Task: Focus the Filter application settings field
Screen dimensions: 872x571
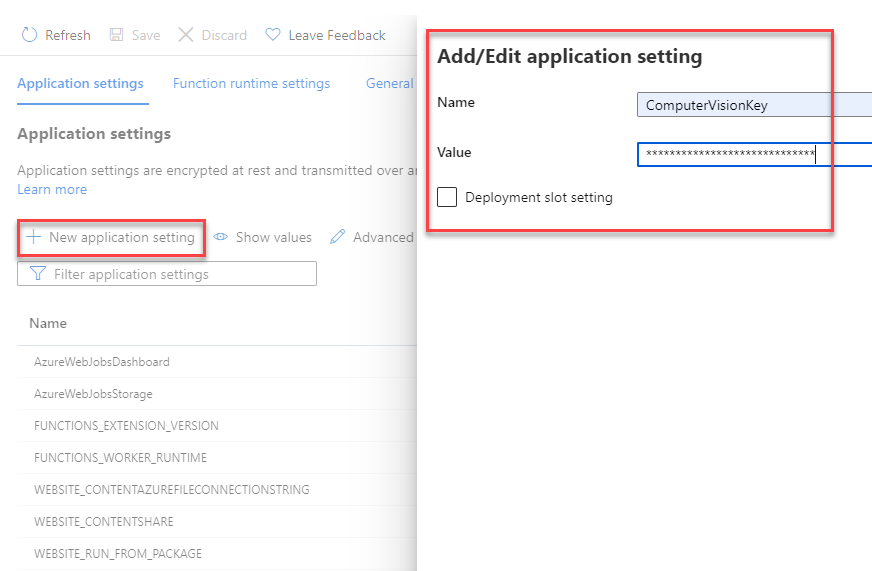Action: pos(167,274)
